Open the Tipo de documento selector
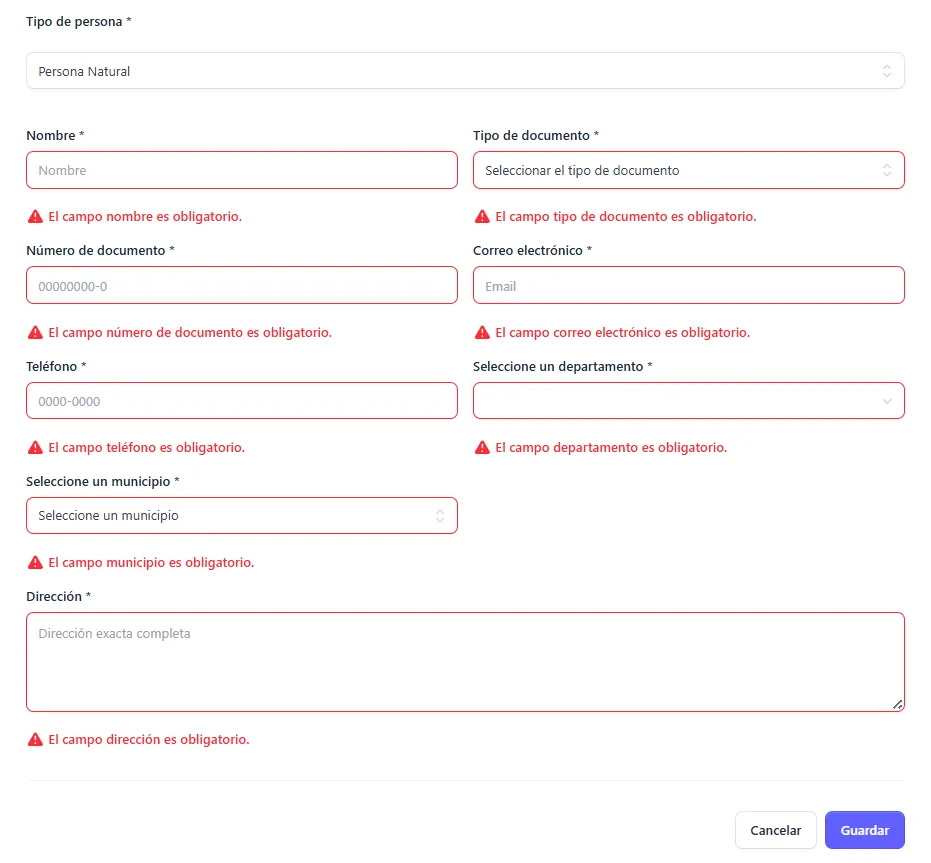The width and height of the screenshot is (931, 863). (688, 170)
